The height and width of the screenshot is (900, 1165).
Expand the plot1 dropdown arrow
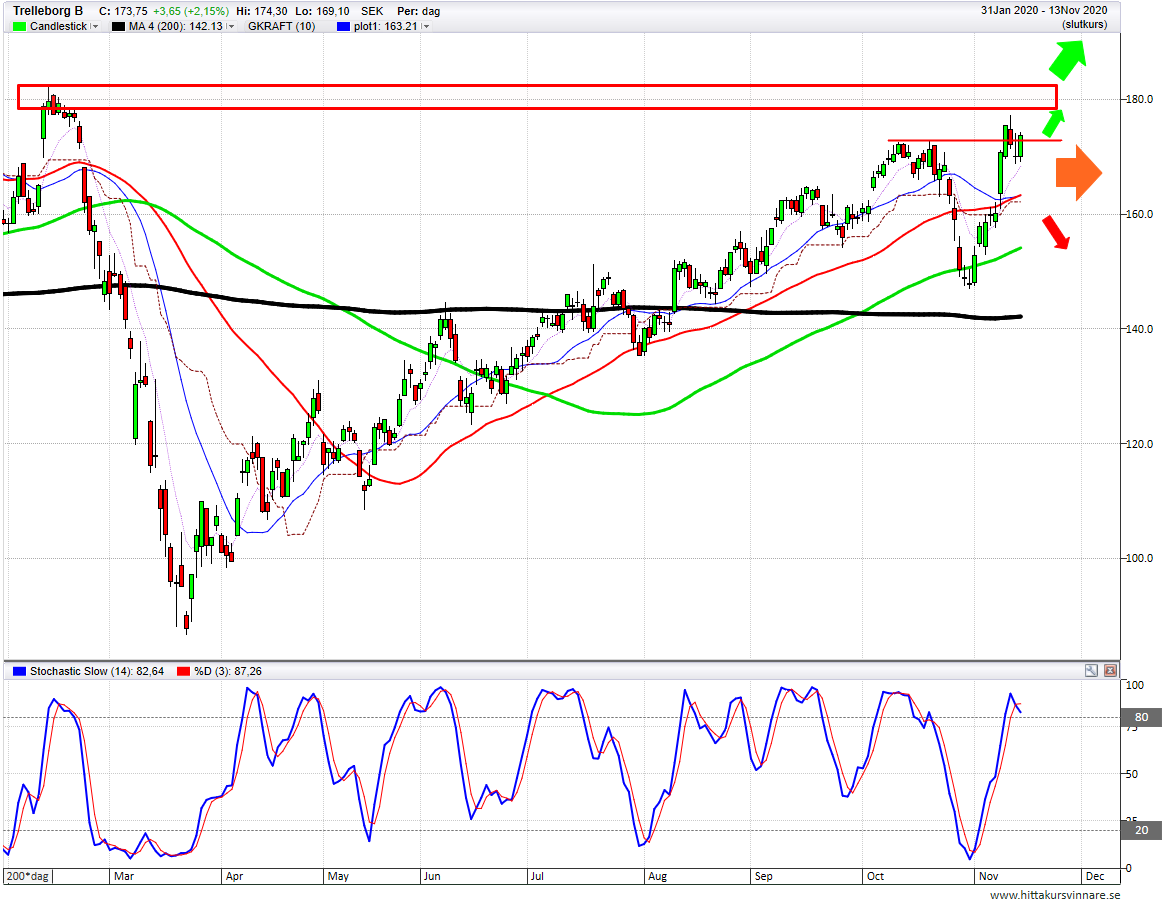425,26
